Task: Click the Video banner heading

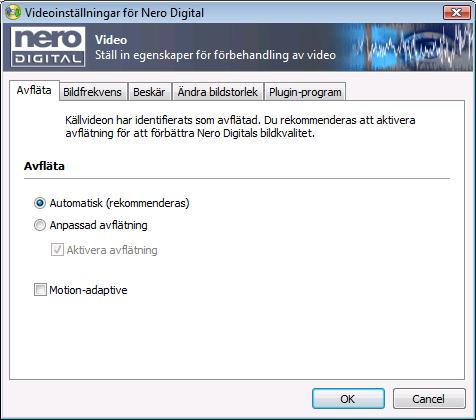Action: tap(111, 40)
